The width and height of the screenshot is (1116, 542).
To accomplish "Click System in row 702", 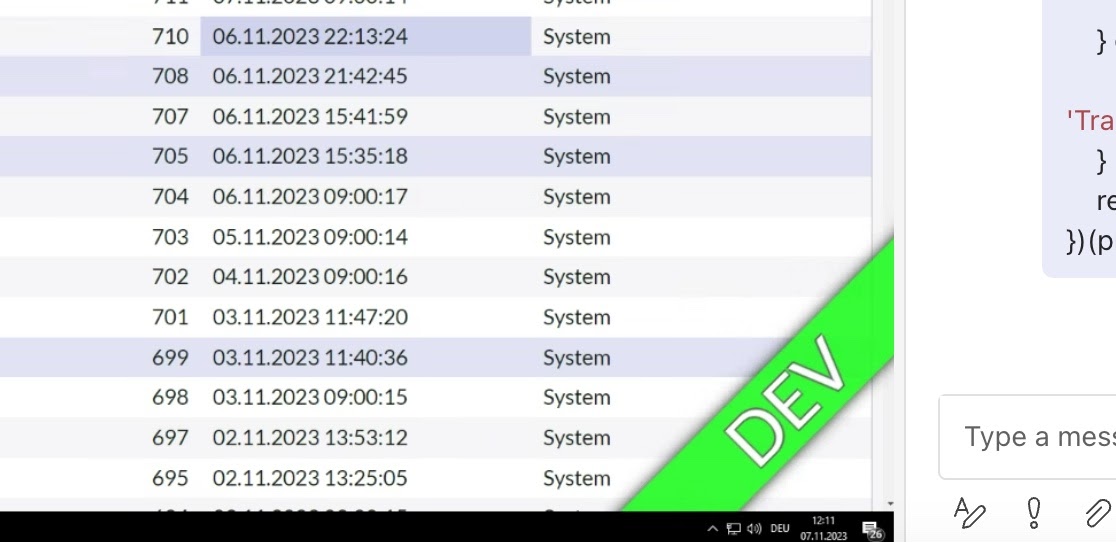I will click(577, 277).
